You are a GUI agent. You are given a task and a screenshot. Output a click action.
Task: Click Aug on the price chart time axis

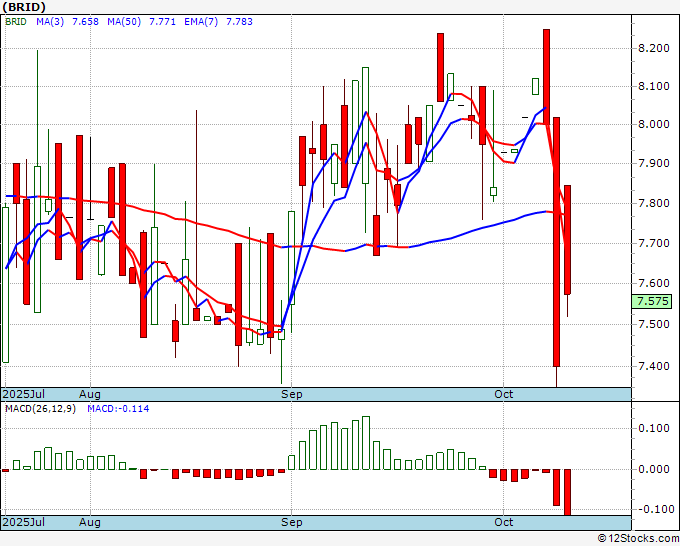point(90,394)
